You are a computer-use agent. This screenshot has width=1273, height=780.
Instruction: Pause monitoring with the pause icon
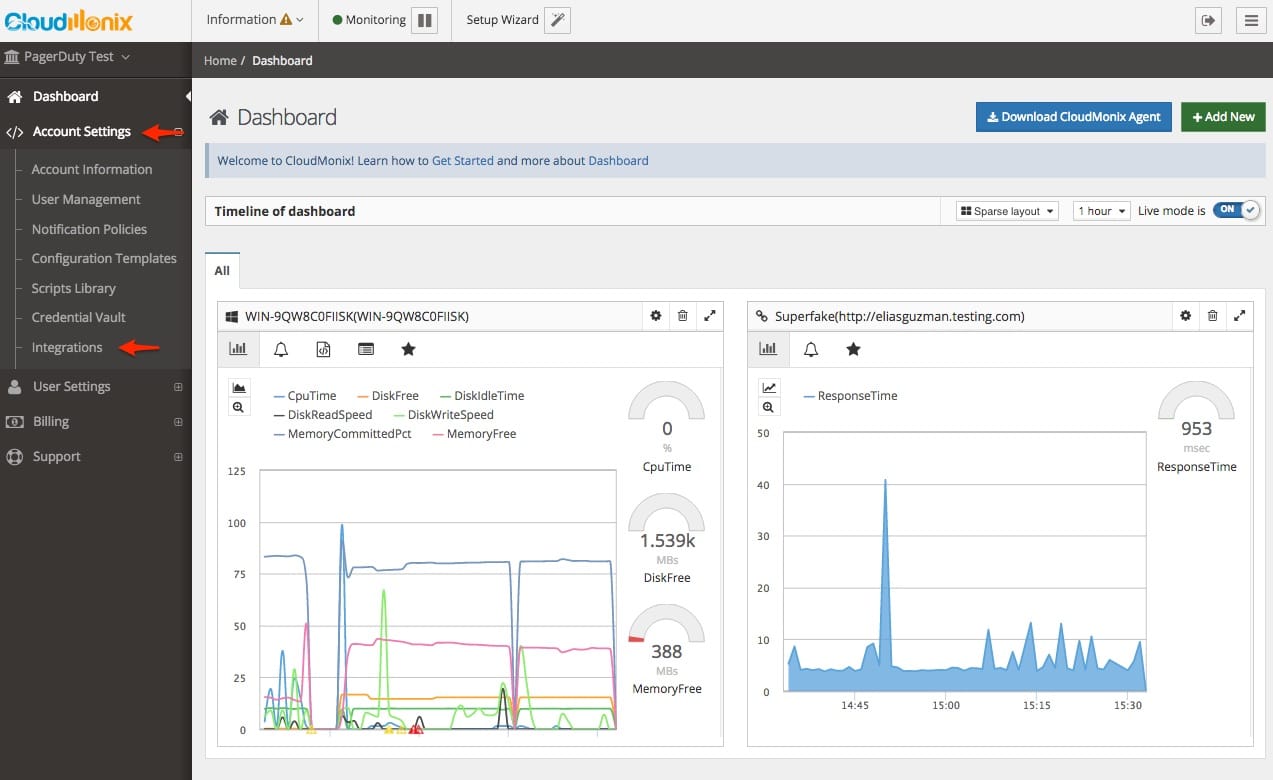(x=424, y=20)
